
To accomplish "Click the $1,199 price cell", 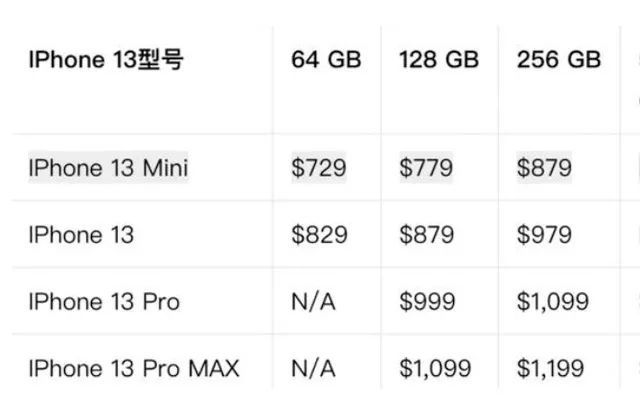I will [x=550, y=368].
